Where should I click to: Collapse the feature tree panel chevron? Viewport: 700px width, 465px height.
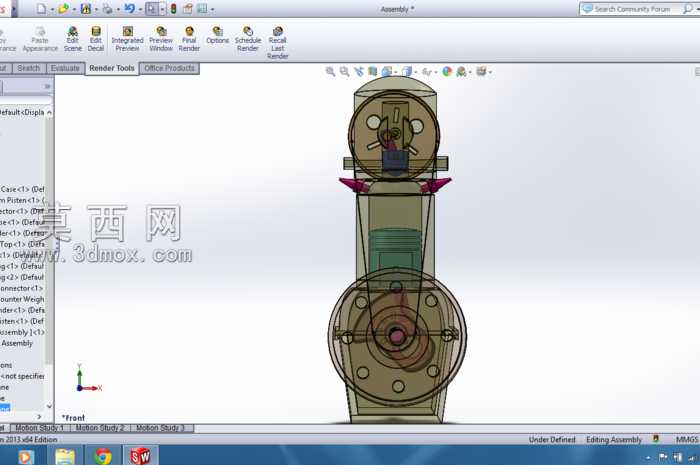tap(47, 86)
